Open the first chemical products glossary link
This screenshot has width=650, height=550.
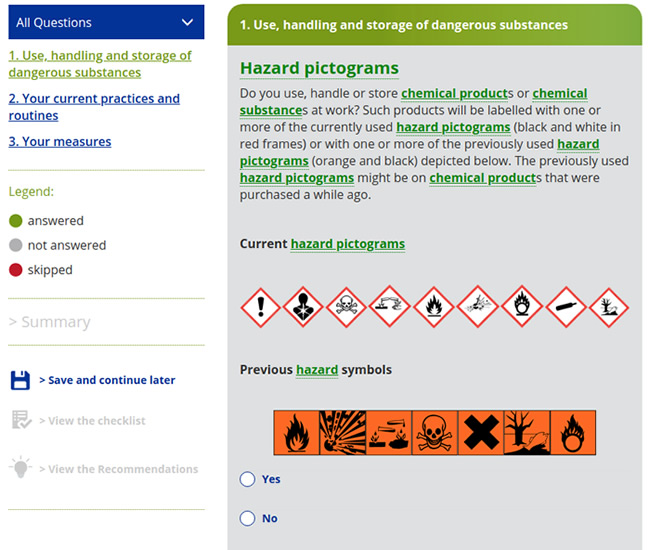[455, 93]
